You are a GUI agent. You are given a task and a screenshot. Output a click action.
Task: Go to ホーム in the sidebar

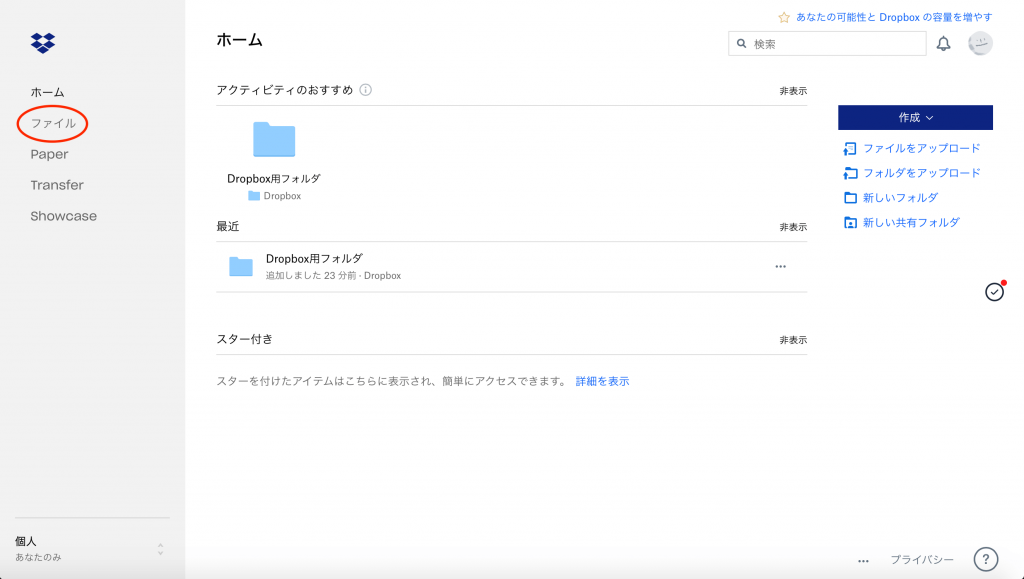[48, 92]
